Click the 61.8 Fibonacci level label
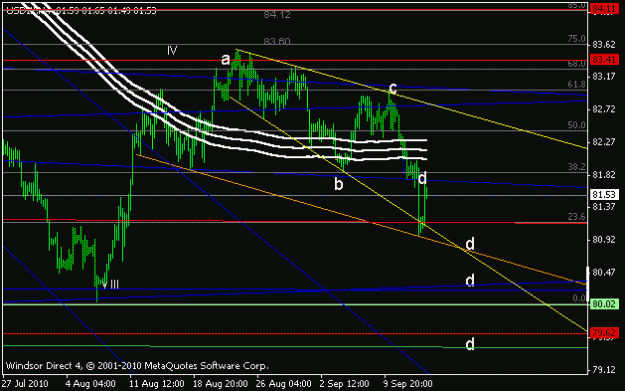Viewport: 625px width, 391px height. pyautogui.click(x=576, y=84)
